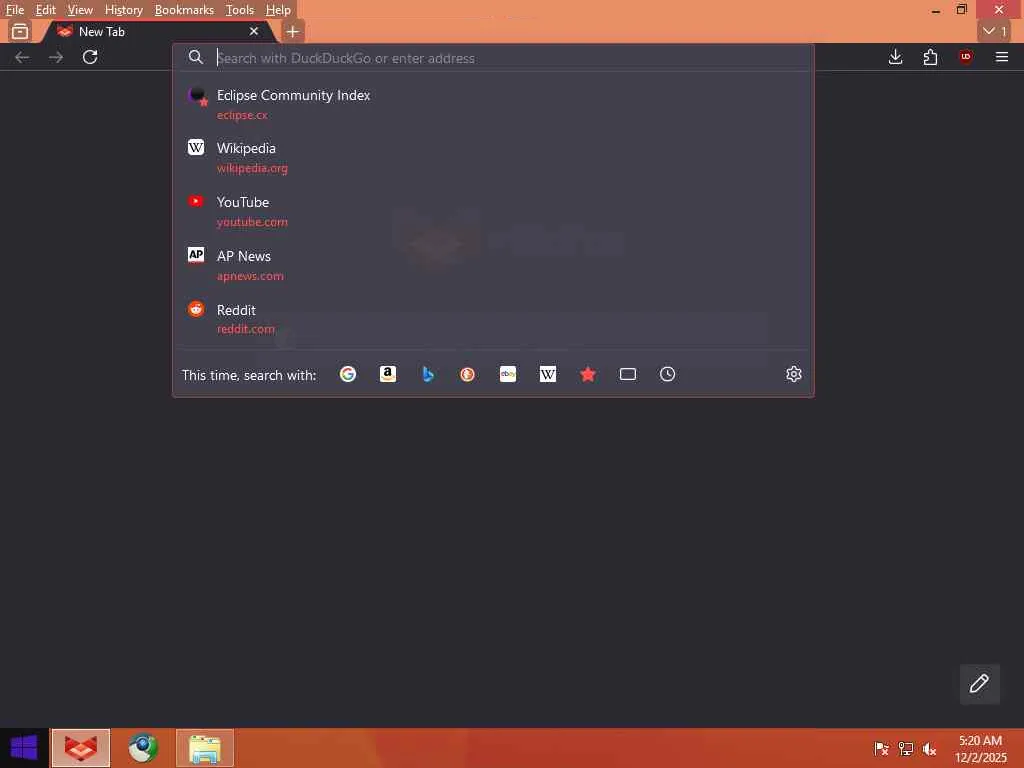Click the browser icon in the taskbar
1024x768 pixels.
click(81, 748)
